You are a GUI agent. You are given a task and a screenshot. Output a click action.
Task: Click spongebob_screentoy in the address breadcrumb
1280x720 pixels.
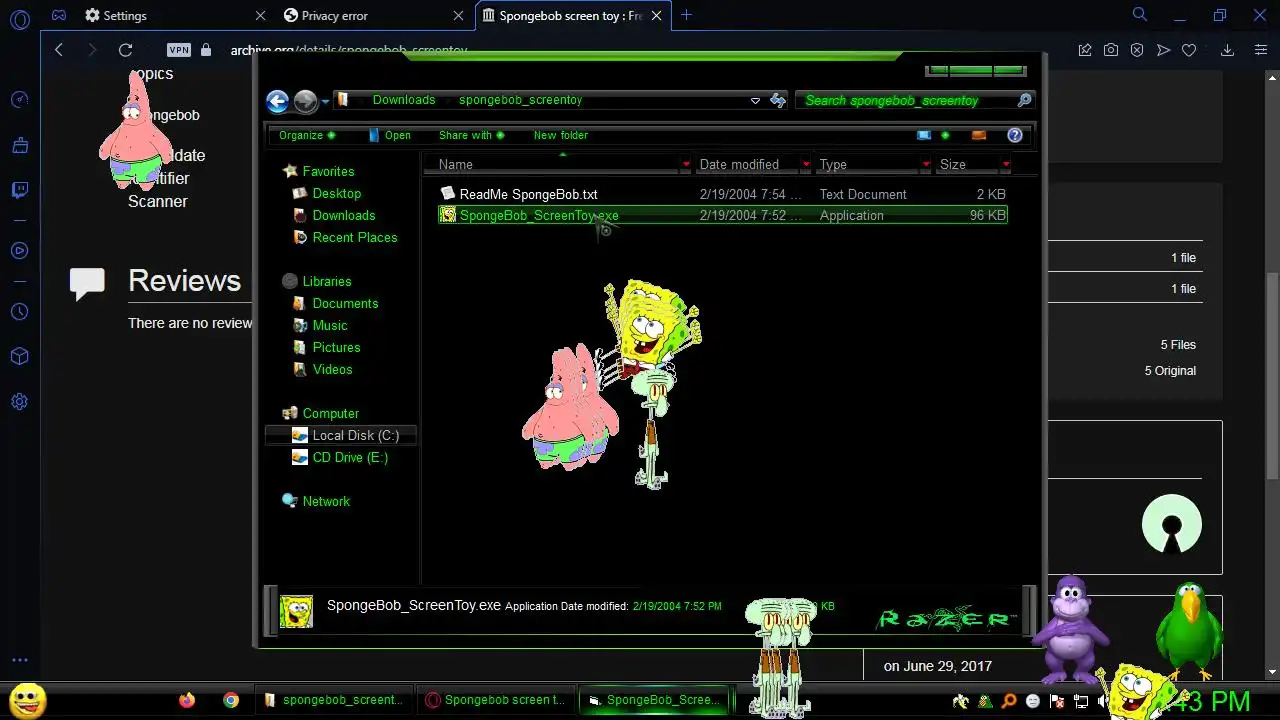click(x=520, y=100)
